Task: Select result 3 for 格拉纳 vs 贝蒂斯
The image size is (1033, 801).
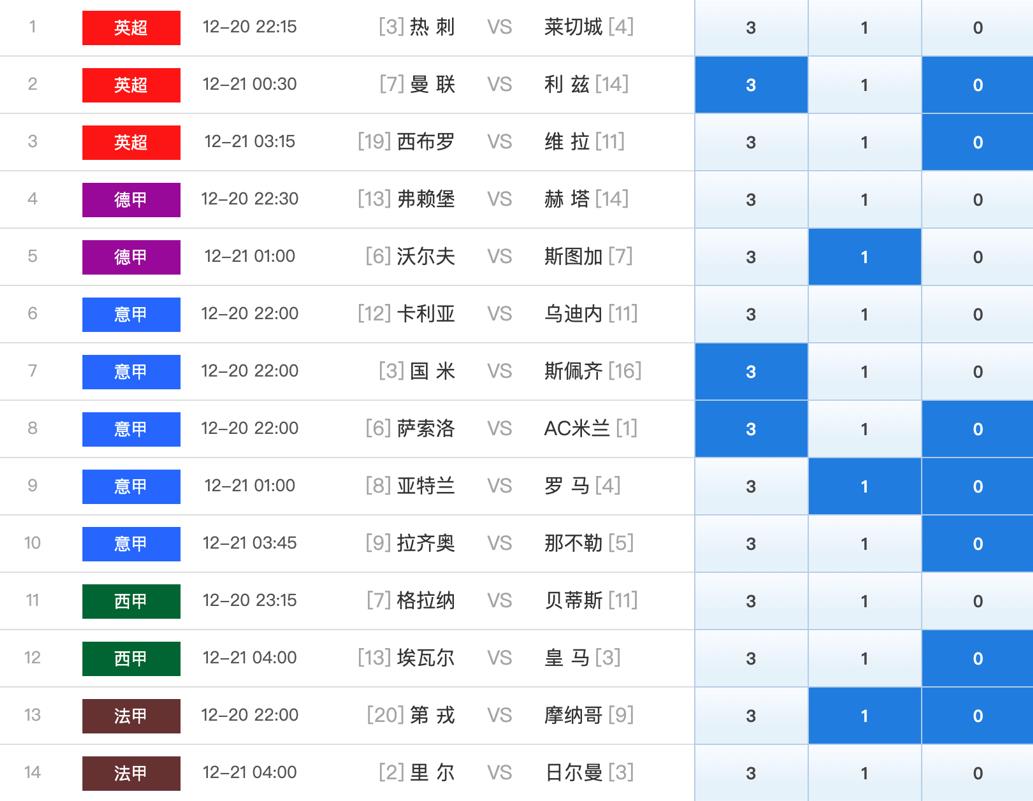Action: [751, 601]
